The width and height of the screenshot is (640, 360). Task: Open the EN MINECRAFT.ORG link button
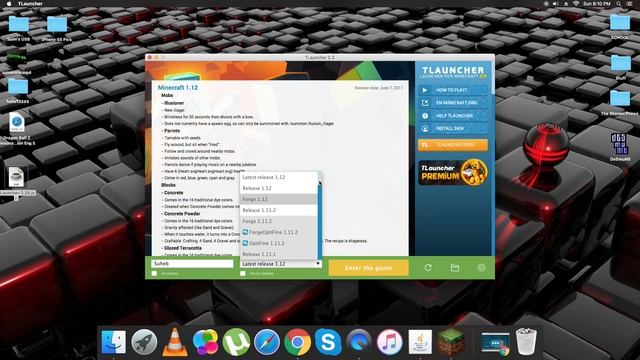(453, 103)
